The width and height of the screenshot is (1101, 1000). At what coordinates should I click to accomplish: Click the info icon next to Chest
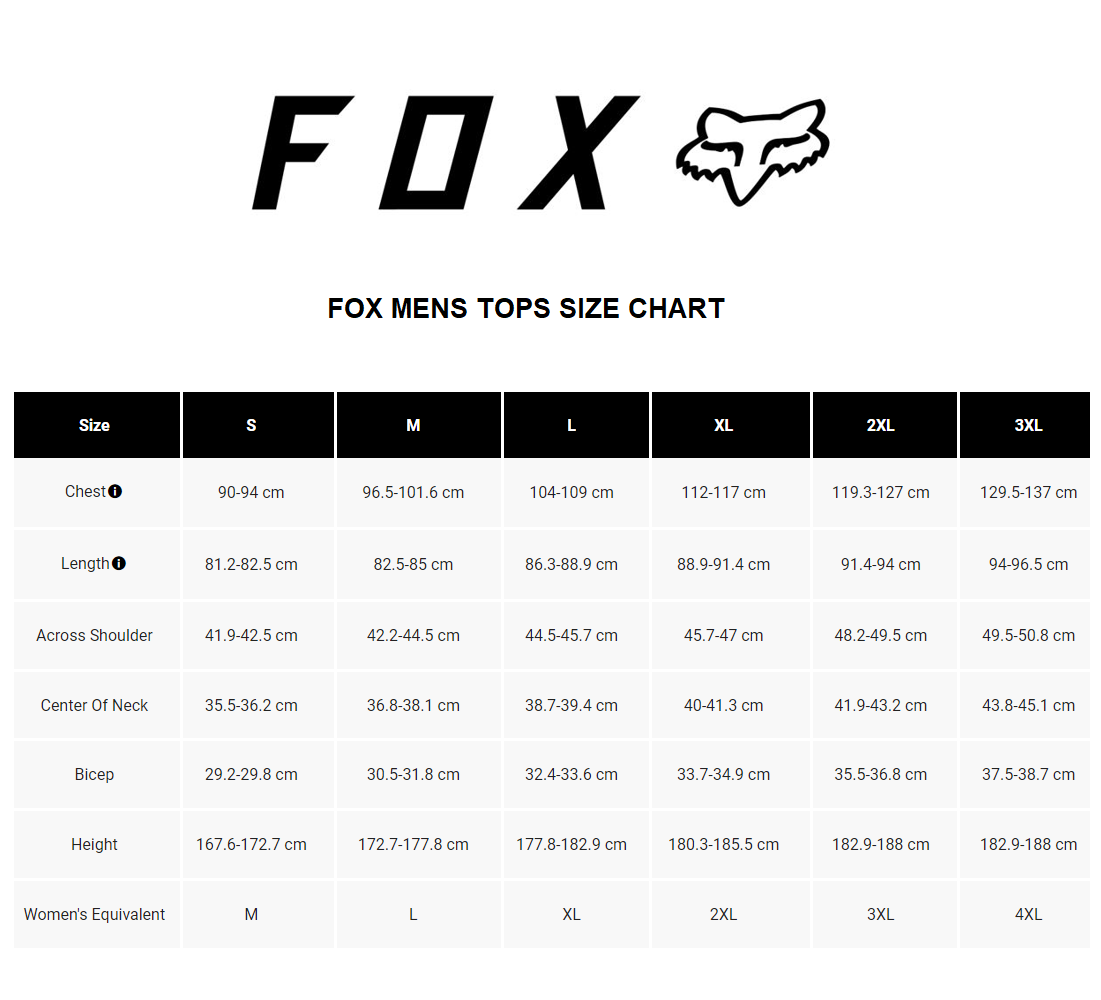[115, 492]
